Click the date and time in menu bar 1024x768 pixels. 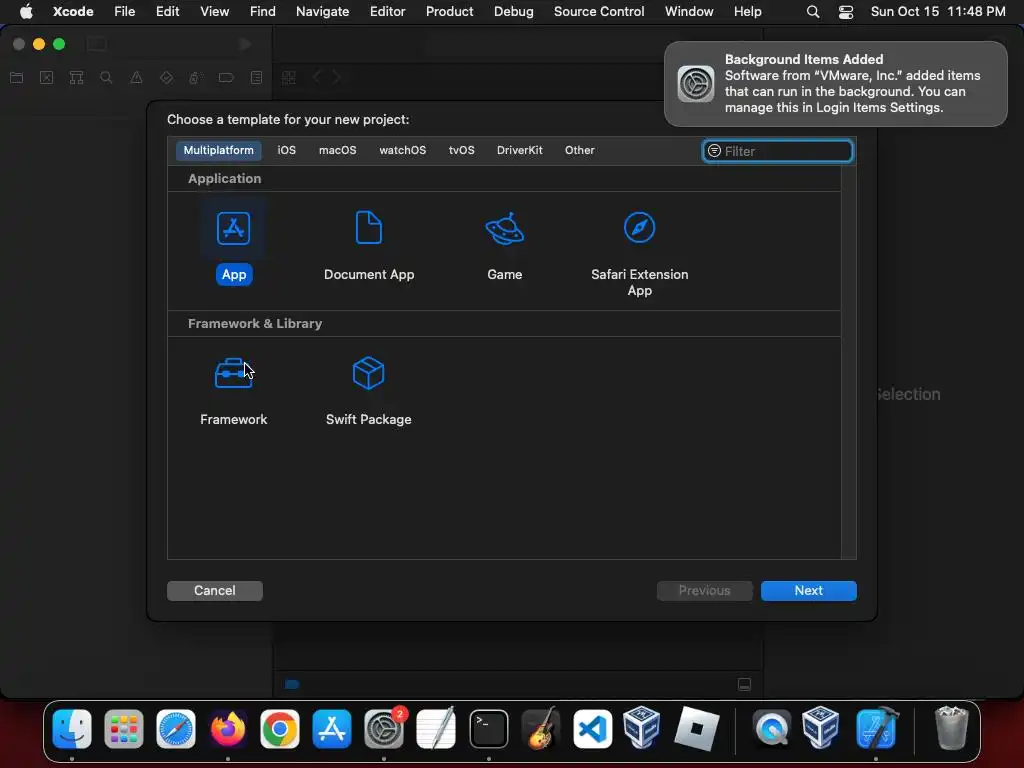point(938,11)
